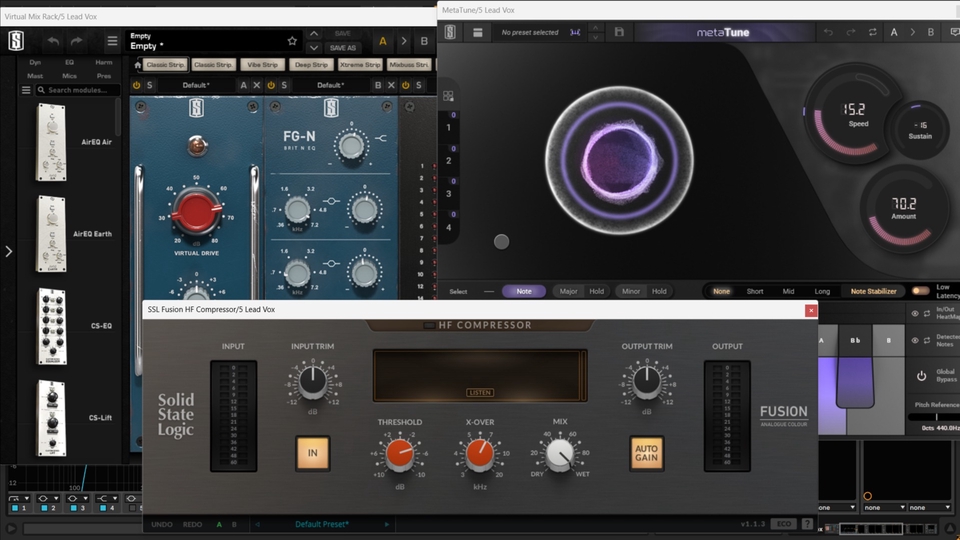Toggle the SSL HF Compressor IN button
Screen dimensions: 960x540
[x=313, y=453]
